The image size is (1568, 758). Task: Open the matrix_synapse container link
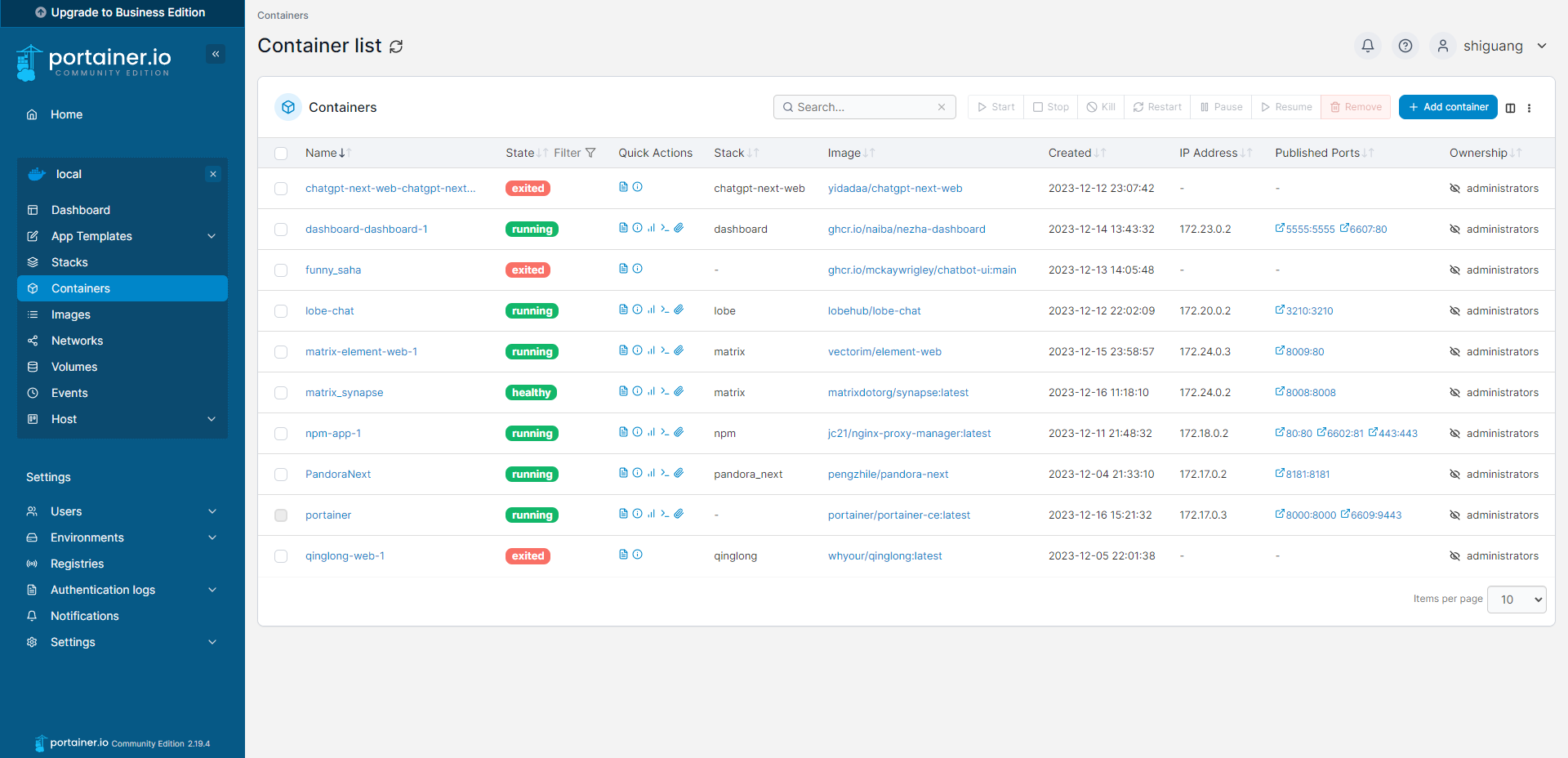click(x=344, y=393)
